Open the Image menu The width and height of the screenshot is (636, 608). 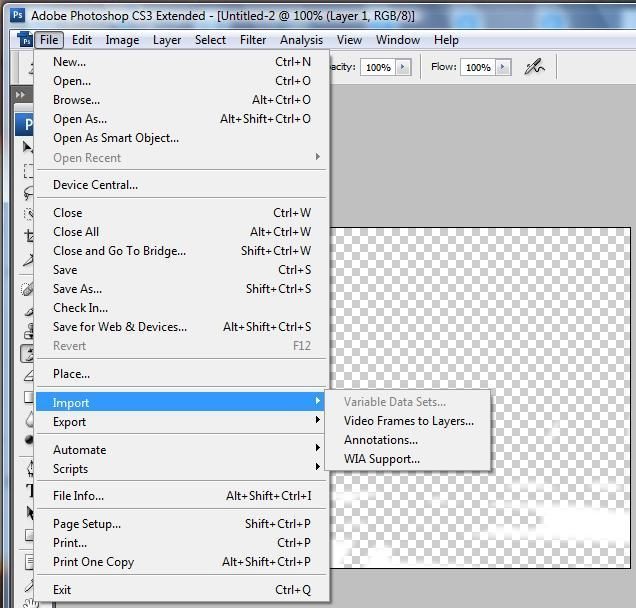coord(122,40)
